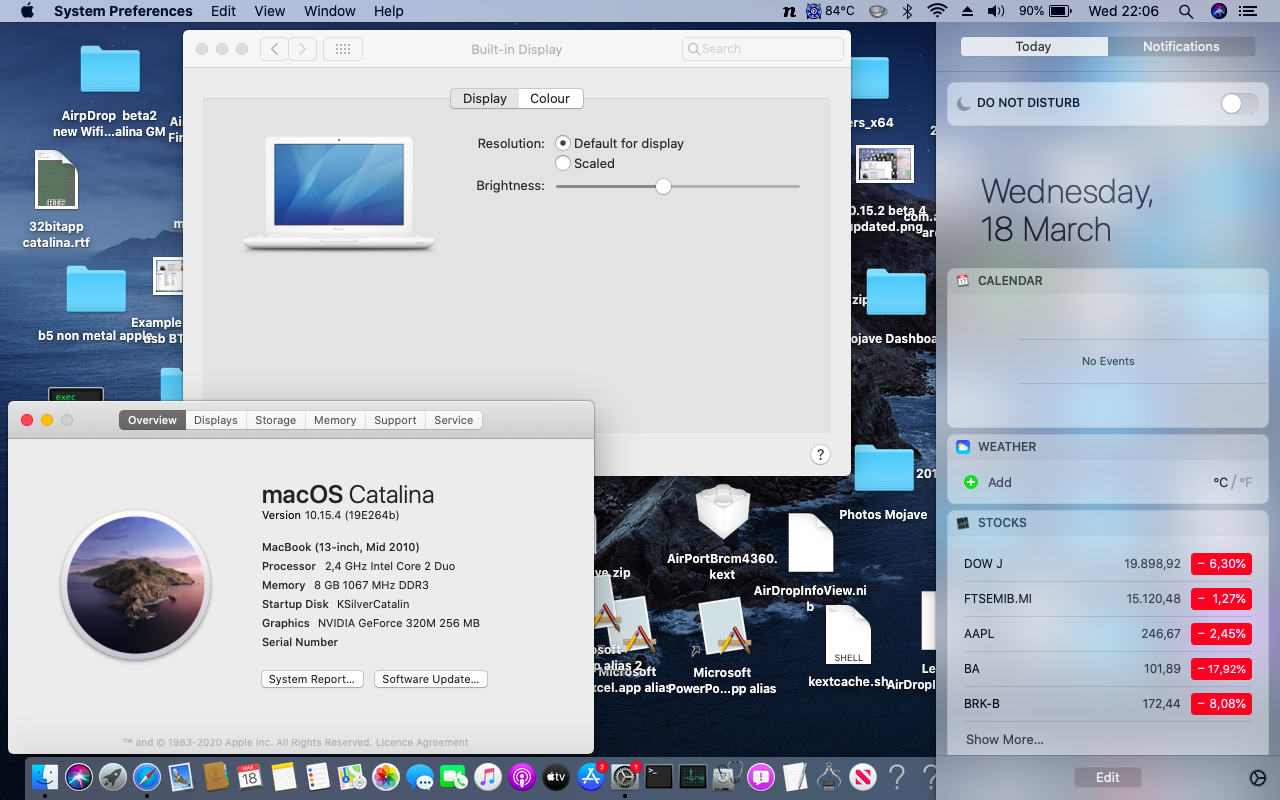1280x800 pixels.
Task: Open the Service tab in About This Mac
Action: (x=454, y=420)
